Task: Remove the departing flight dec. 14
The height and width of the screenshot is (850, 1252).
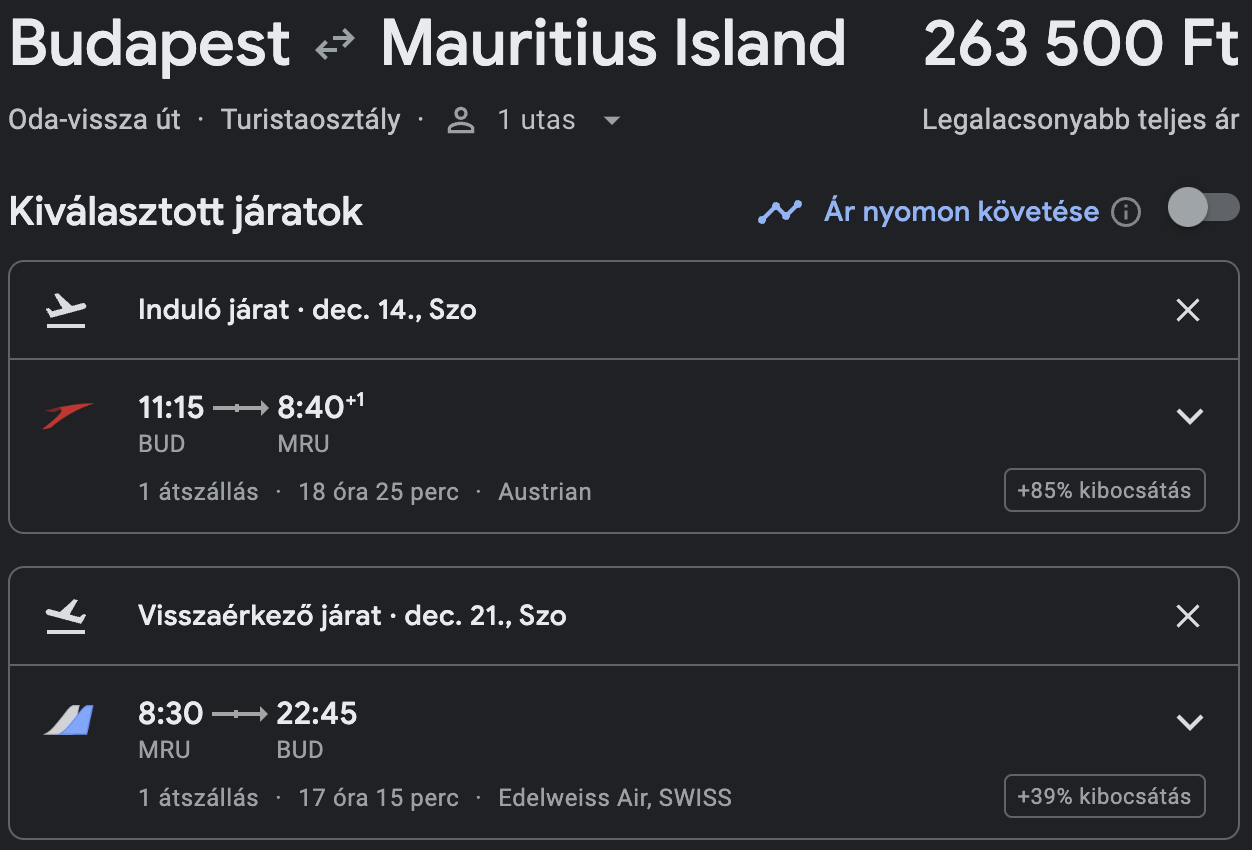Action: 1188,311
